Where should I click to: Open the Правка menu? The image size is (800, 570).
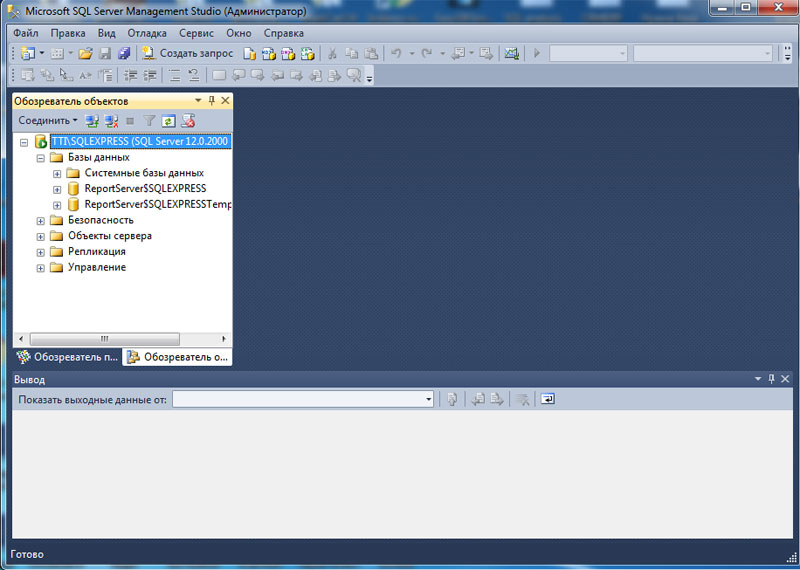point(68,33)
